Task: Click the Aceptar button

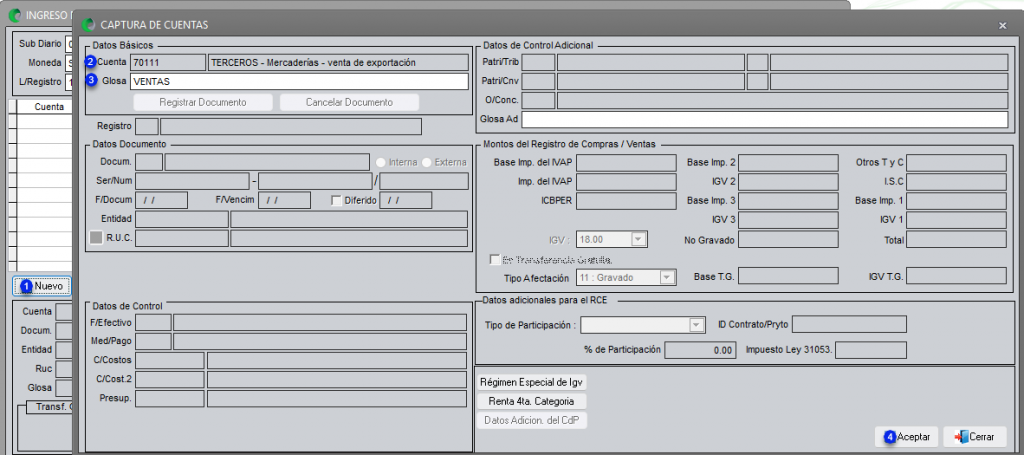Action: (x=907, y=437)
